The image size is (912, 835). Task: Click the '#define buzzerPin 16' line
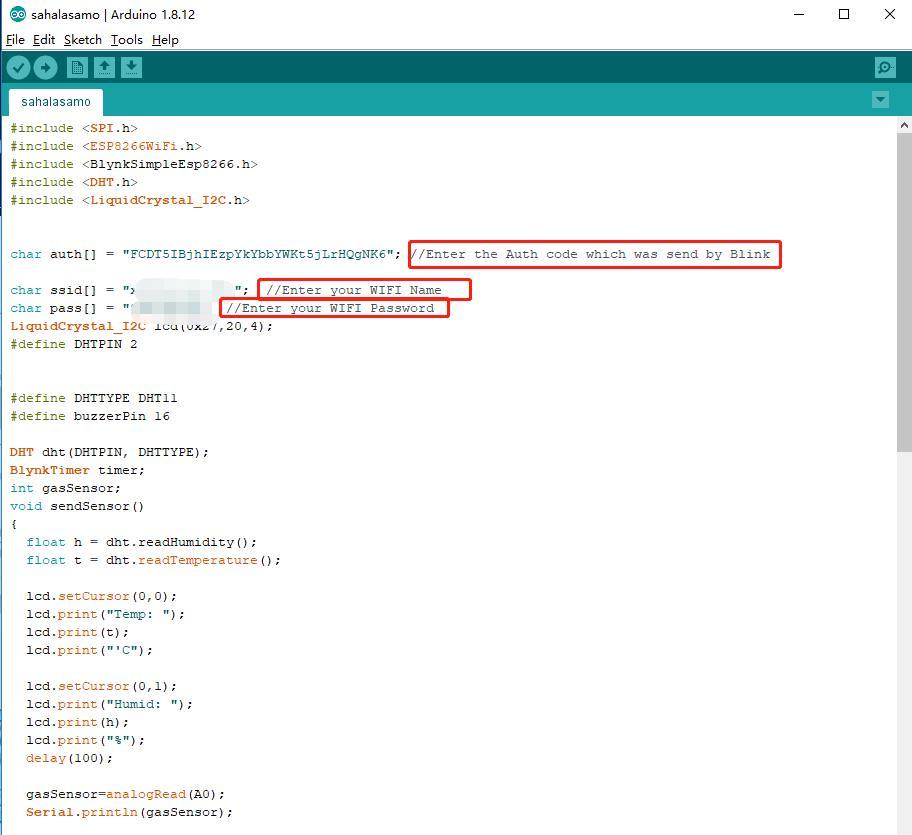point(90,416)
